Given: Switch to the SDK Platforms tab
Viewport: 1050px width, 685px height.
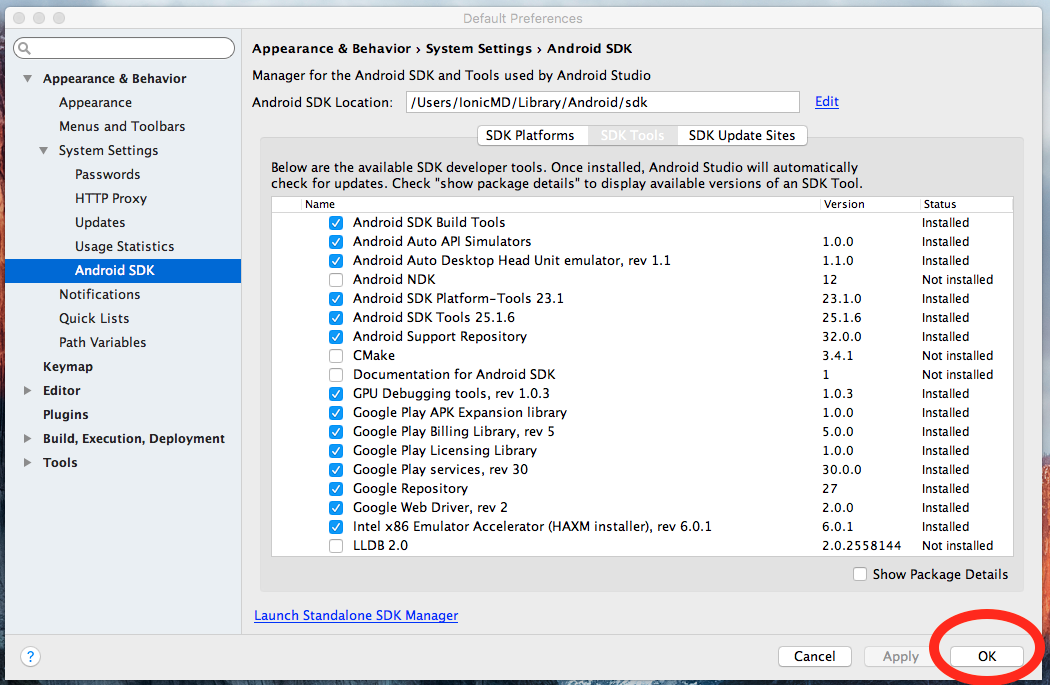Looking at the screenshot, I should (530, 135).
